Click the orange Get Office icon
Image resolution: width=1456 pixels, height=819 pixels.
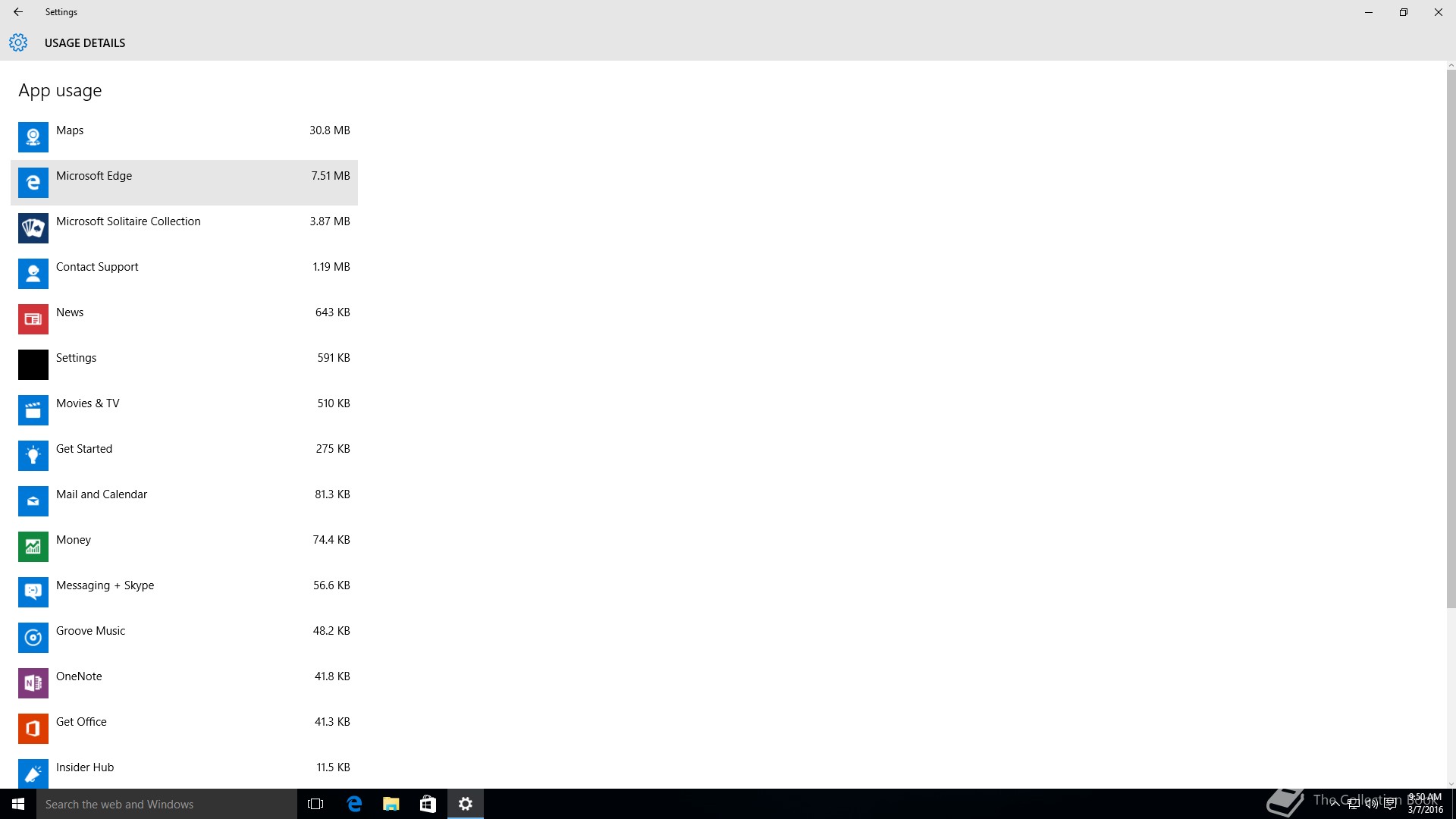click(x=33, y=729)
